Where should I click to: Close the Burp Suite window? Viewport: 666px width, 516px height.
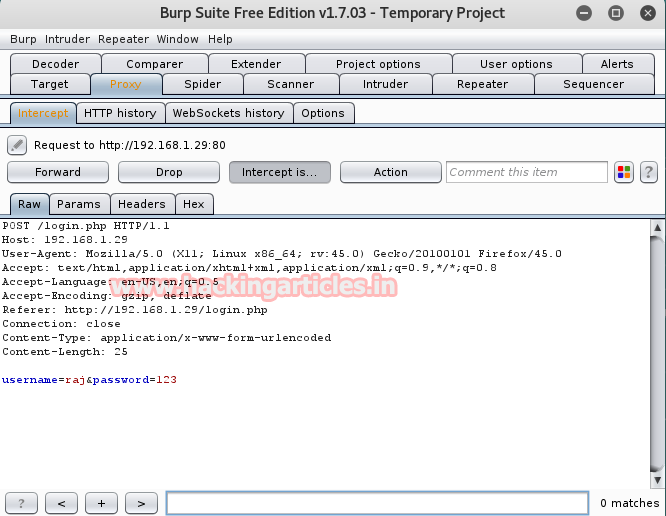coord(648,13)
